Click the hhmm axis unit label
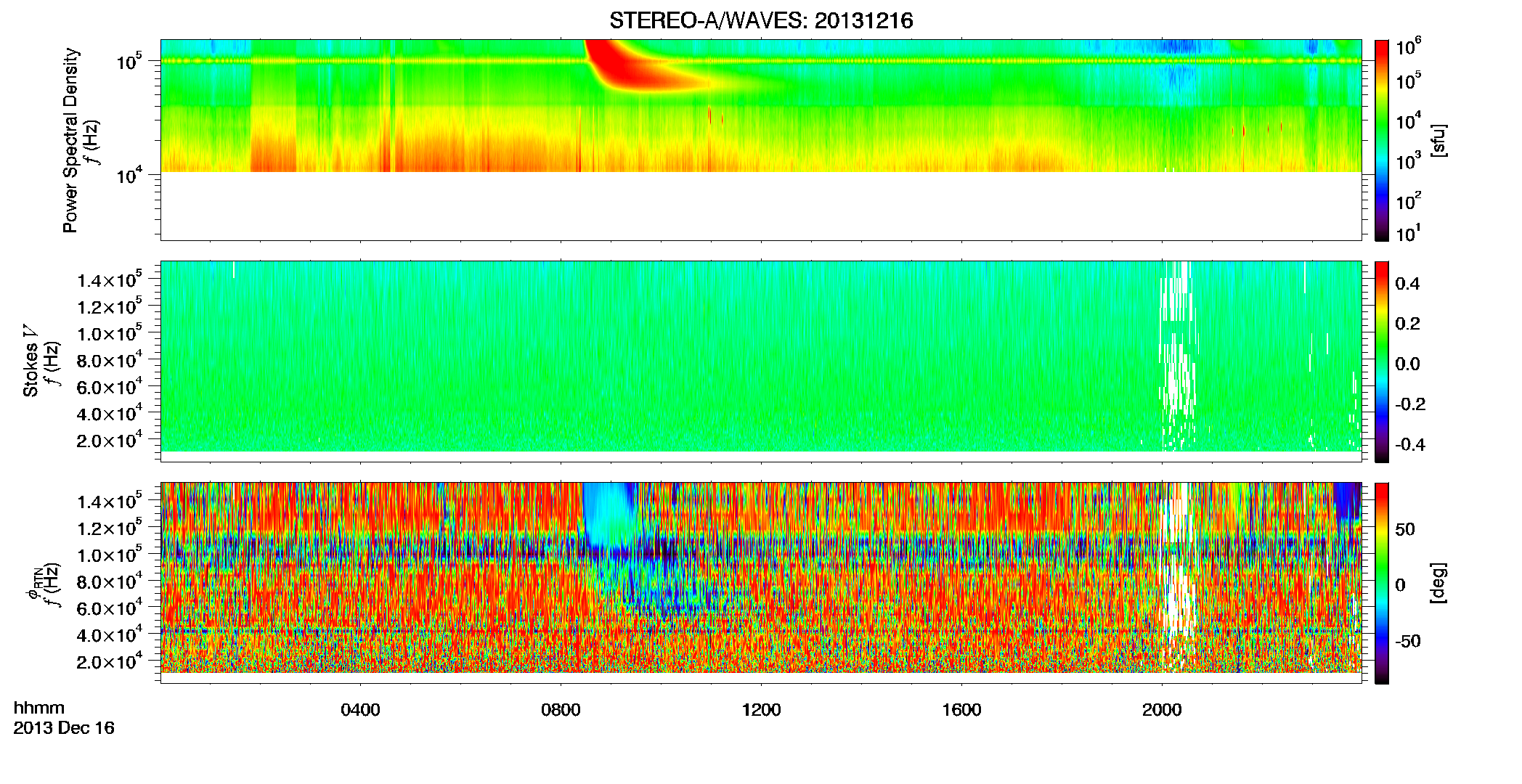1522x784 pixels. 39,709
